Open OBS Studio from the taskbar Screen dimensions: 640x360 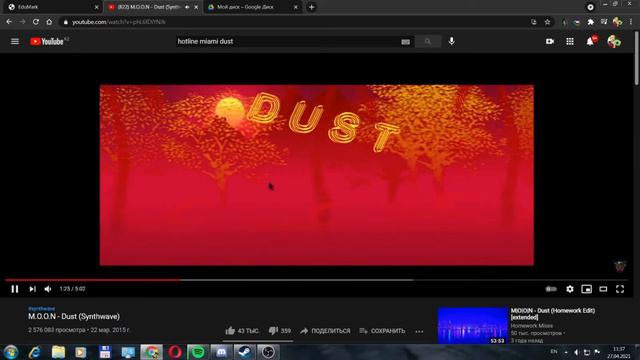pyautogui.click(x=268, y=352)
